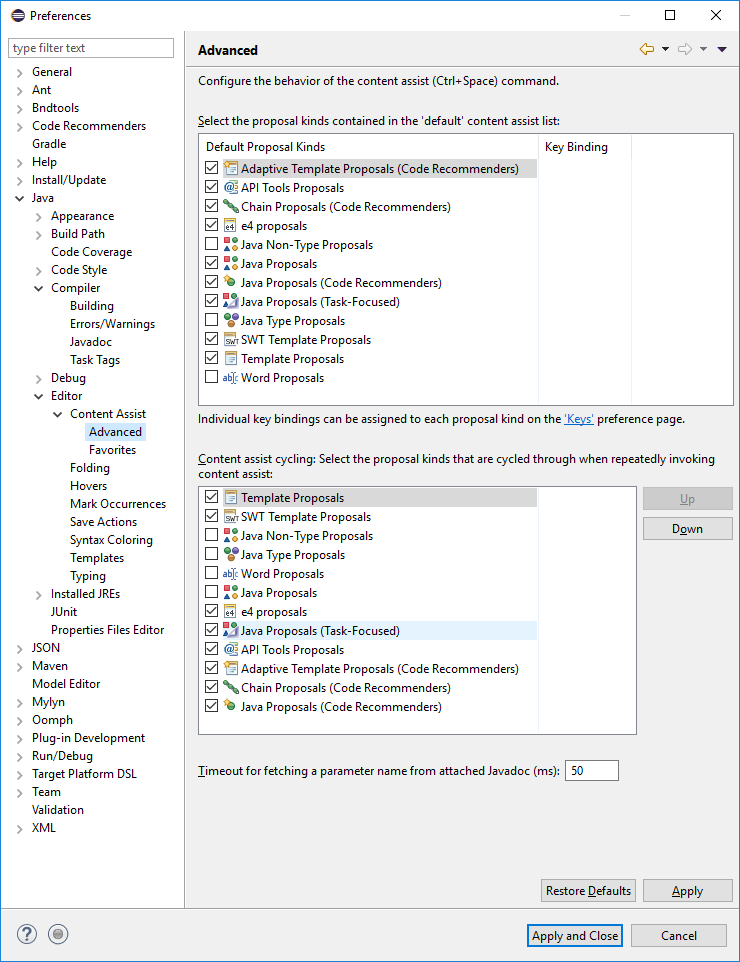This screenshot has height=962, width=740.
Task: Select Gradle in preferences tree
Action: 49,144
